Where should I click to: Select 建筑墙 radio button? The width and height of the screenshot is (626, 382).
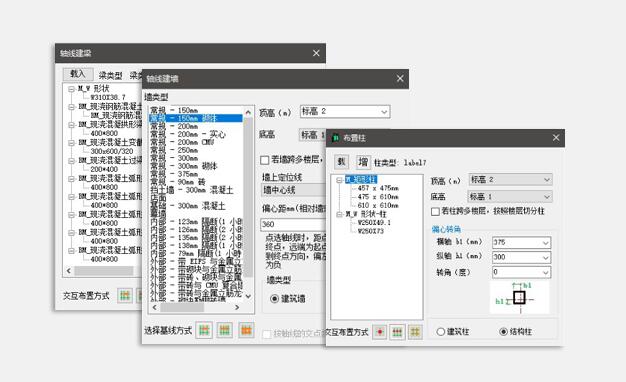(274, 299)
